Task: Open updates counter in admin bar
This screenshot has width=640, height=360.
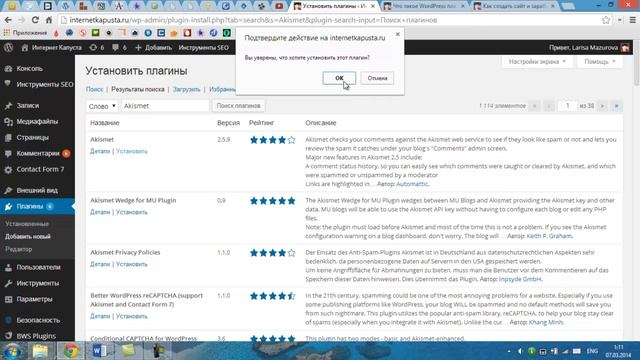Action: tap(97, 47)
